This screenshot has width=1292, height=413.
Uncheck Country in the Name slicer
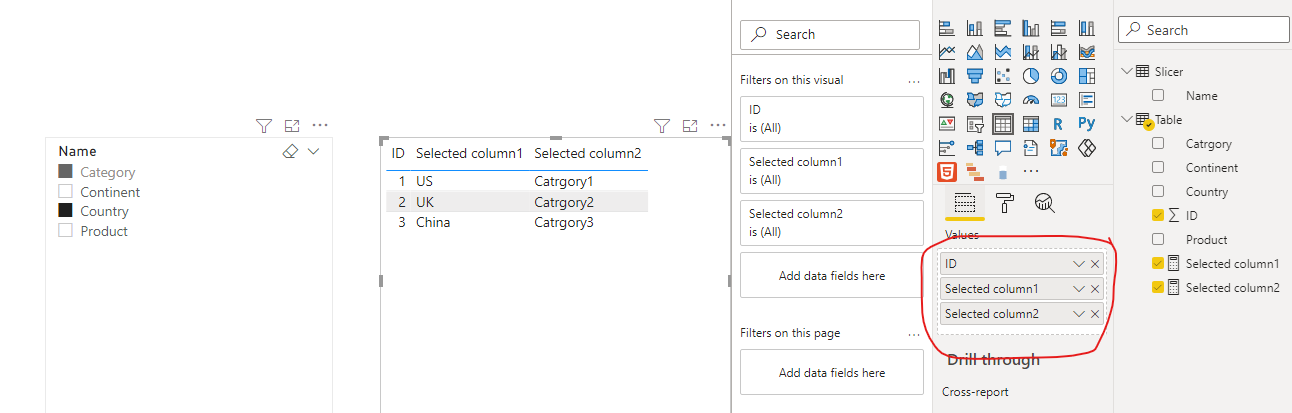pos(66,211)
